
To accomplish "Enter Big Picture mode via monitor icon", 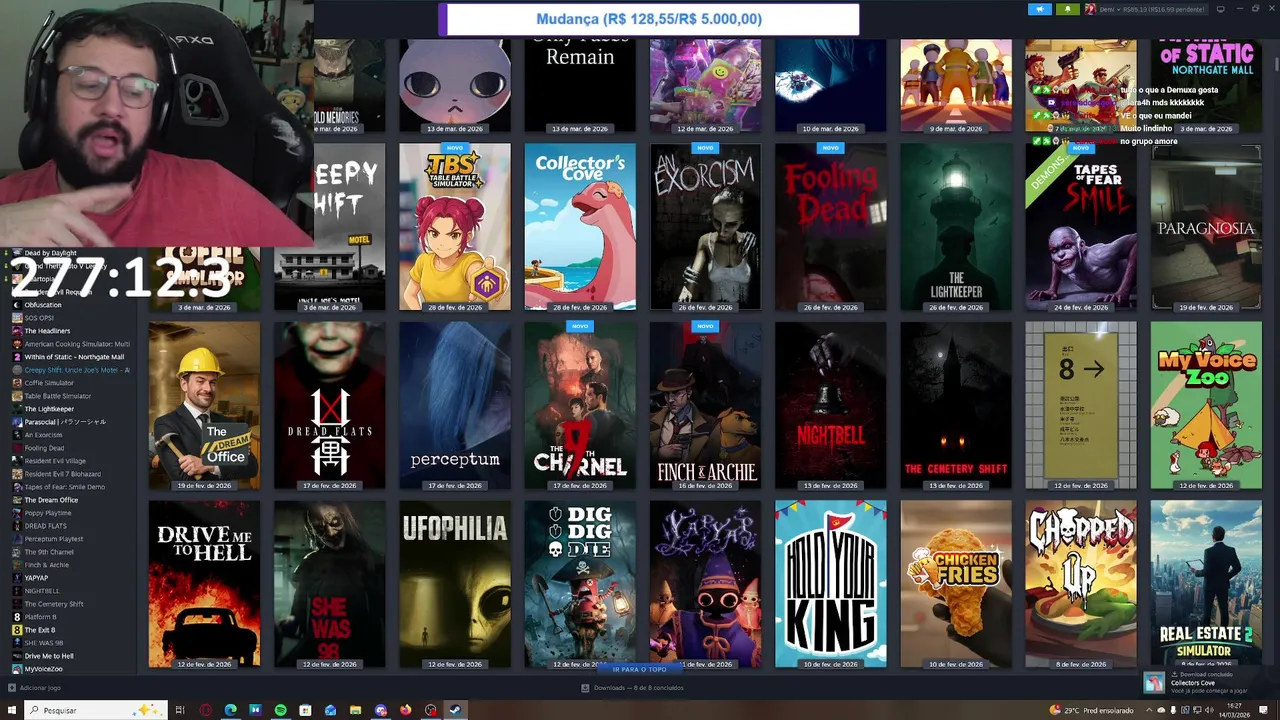I will coord(1220,9).
